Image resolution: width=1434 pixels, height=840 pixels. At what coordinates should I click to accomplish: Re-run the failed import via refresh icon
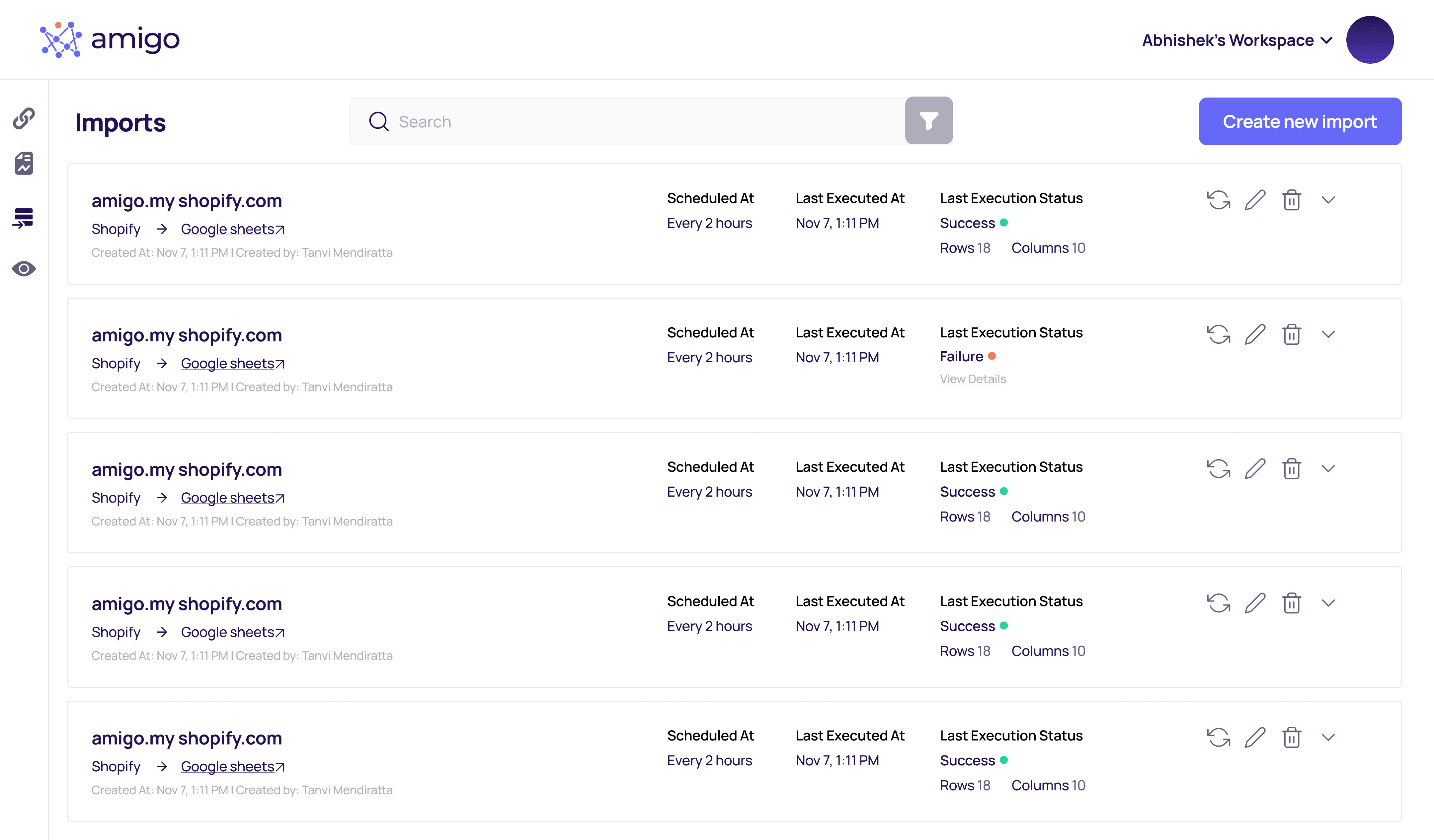(1218, 334)
